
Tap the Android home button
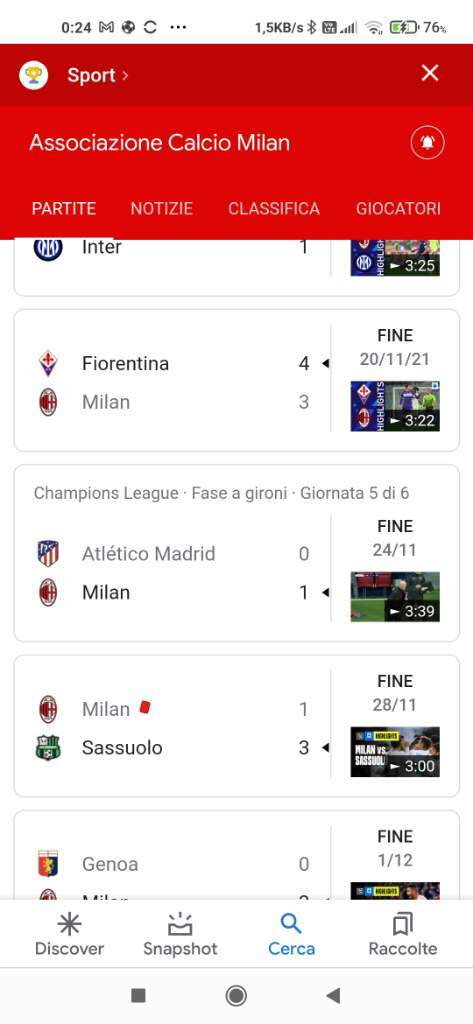click(x=236, y=995)
